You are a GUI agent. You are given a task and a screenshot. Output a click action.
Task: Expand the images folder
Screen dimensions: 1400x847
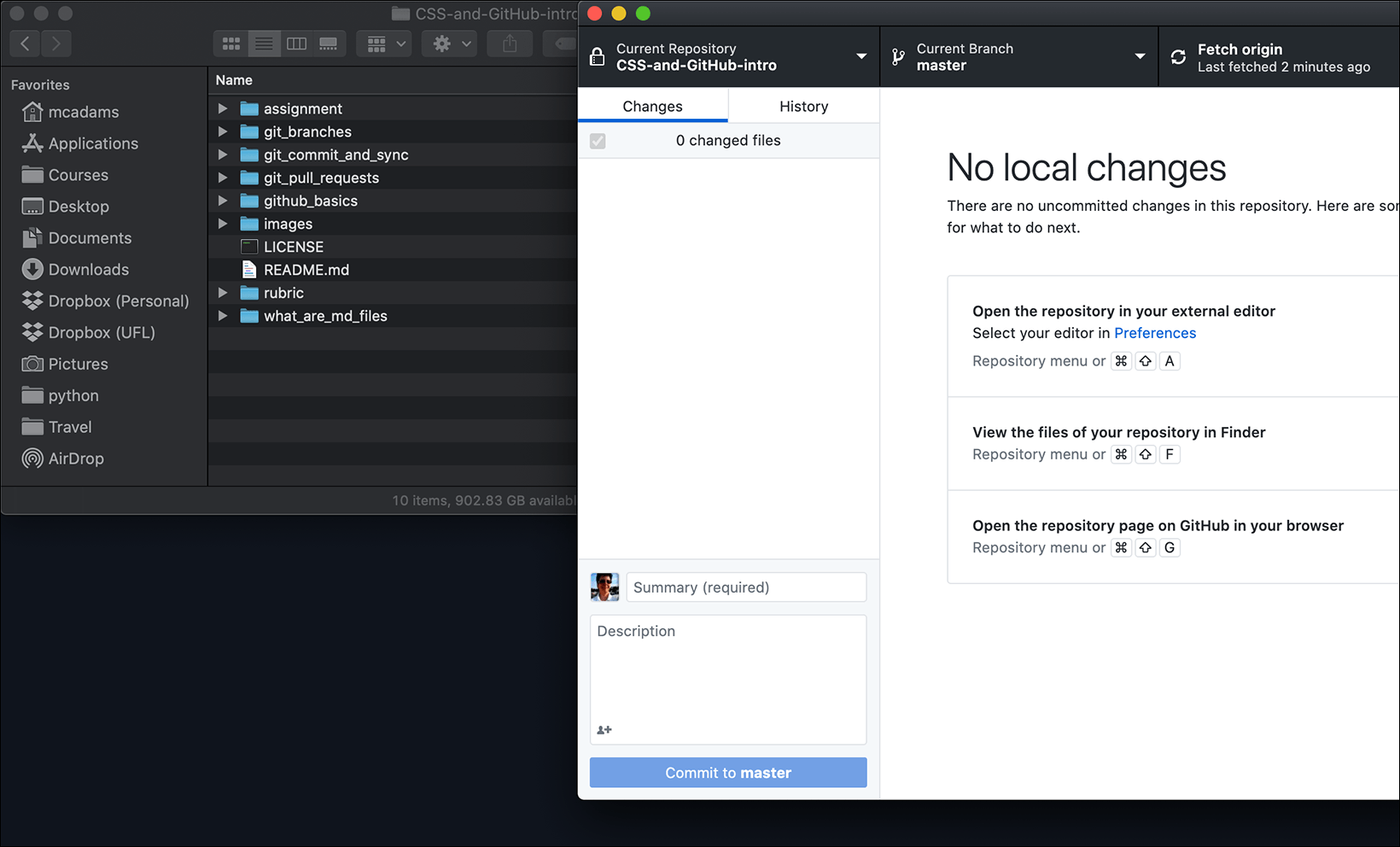coord(223,224)
